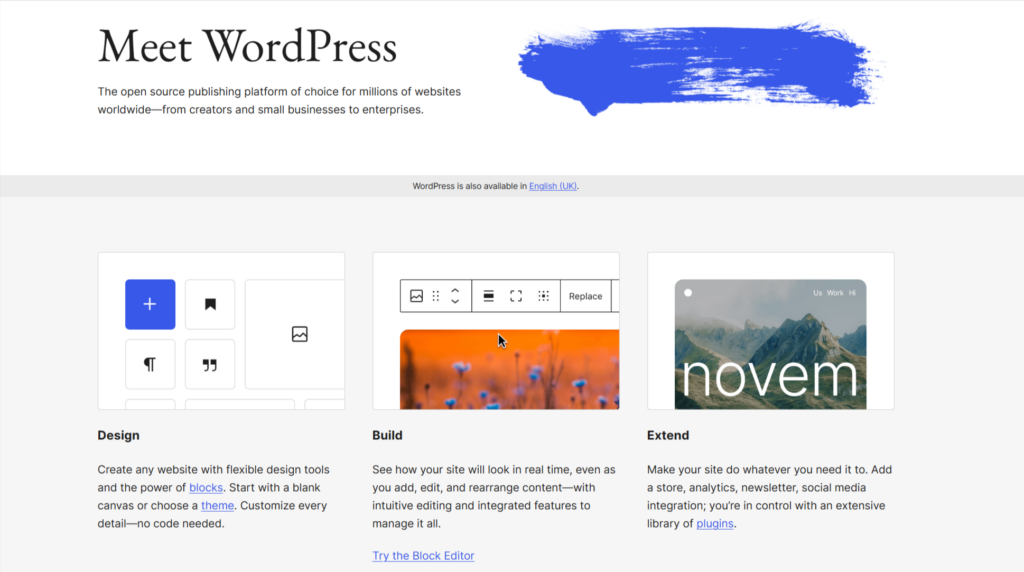Click the dotted grid icon in block toolbar
This screenshot has height=572, width=1024.
[x=543, y=296]
